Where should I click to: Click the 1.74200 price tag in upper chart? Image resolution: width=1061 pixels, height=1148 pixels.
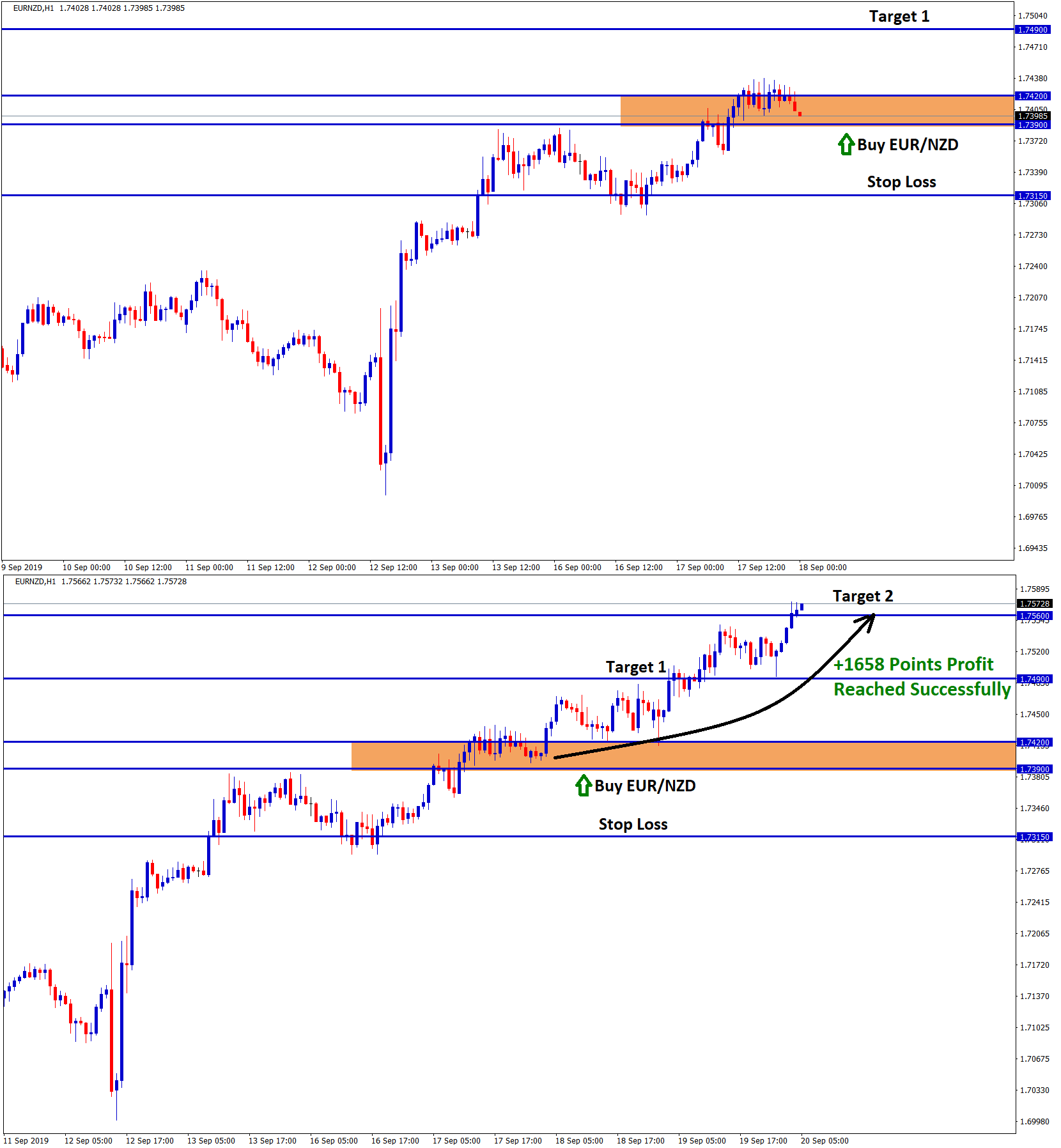coord(1032,96)
